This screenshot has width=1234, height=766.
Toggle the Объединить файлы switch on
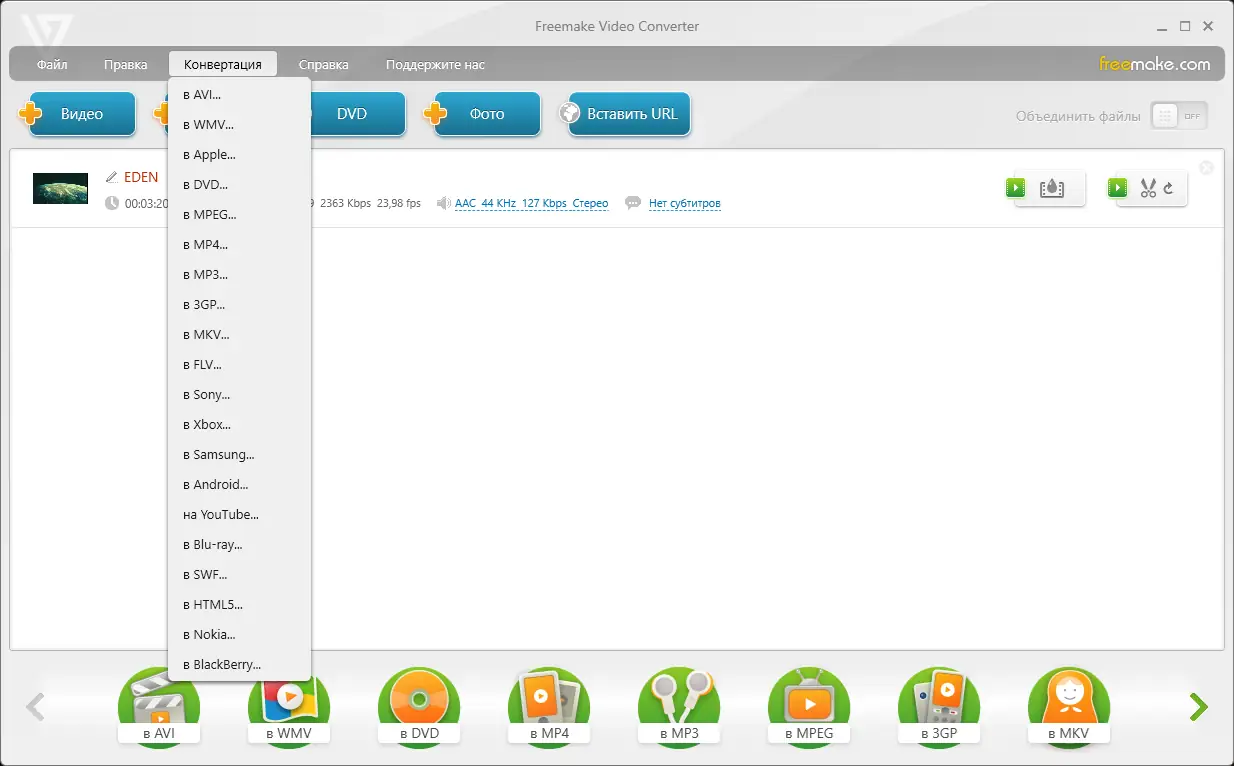[1179, 115]
